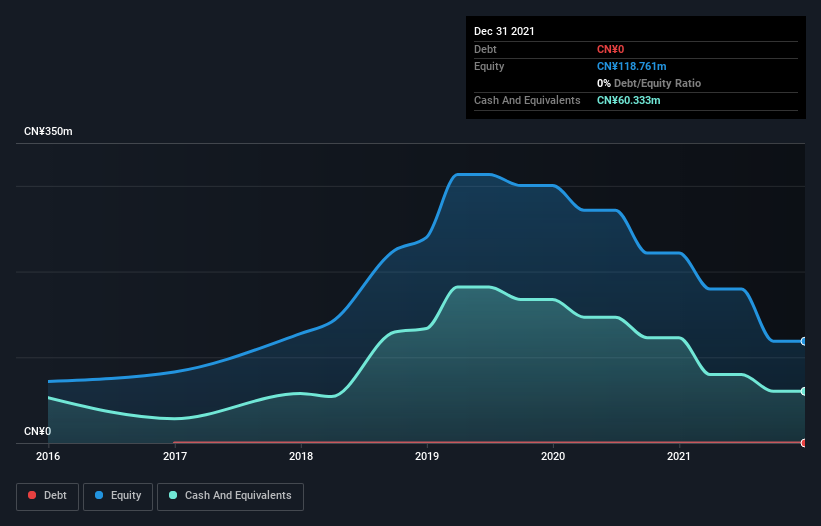Image resolution: width=821 pixels, height=526 pixels.
Task: Select the 2018 x-axis label
Action: coord(301,457)
